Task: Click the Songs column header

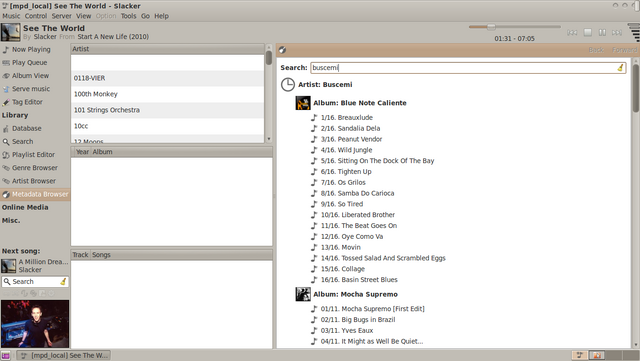Action: click(181, 255)
